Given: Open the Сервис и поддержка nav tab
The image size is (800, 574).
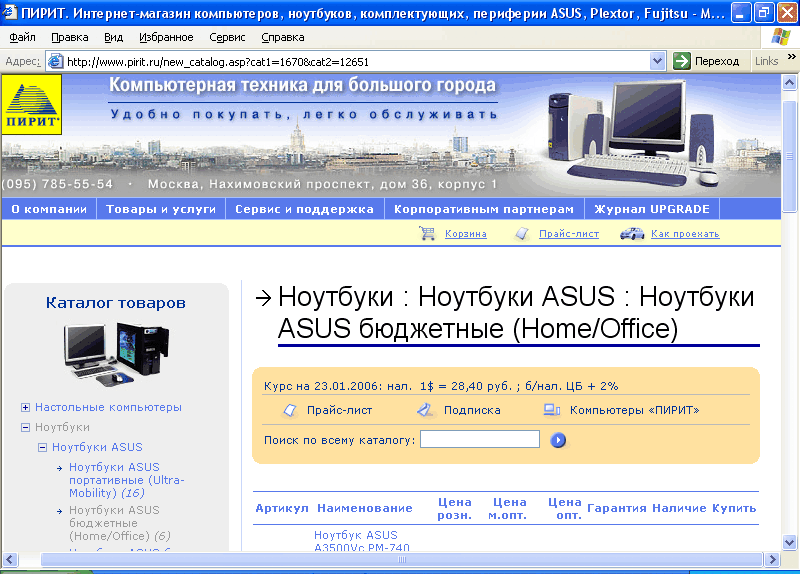Looking at the screenshot, I should pyautogui.click(x=305, y=209).
